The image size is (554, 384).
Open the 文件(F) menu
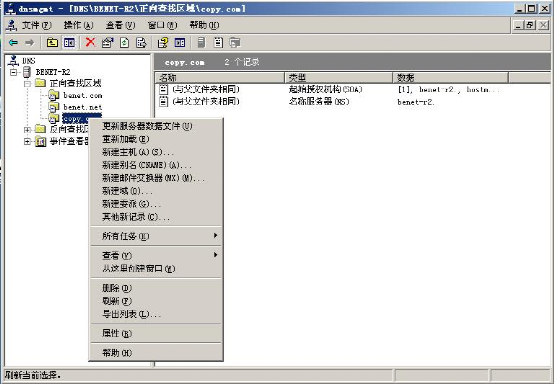pos(37,25)
